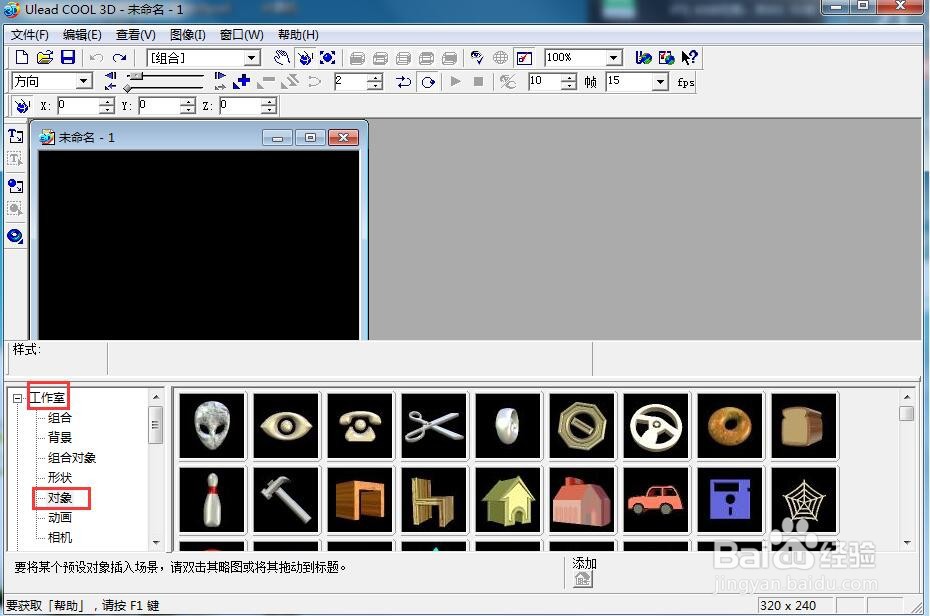This screenshot has height=616, width=930.
Task: Click the export to web globe icon
Action: click(x=666, y=58)
